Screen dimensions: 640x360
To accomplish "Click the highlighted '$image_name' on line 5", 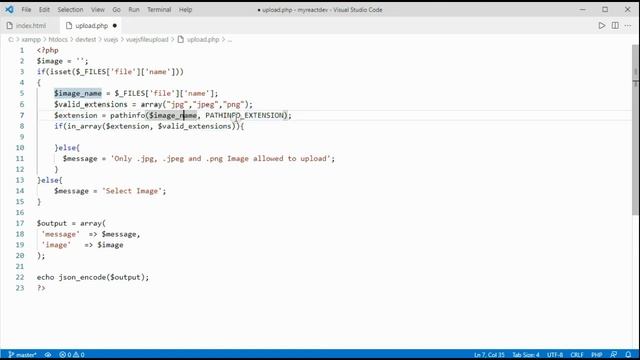I will pos(78,93).
